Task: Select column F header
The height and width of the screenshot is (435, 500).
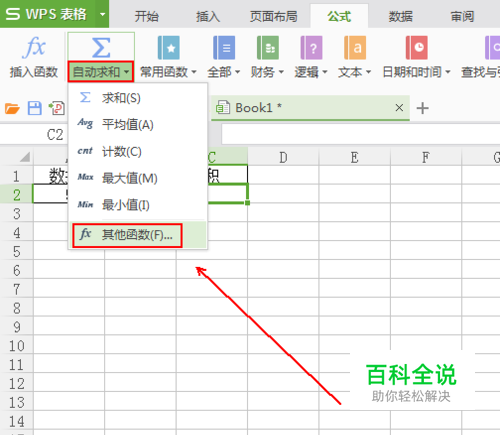Action: tap(426, 157)
